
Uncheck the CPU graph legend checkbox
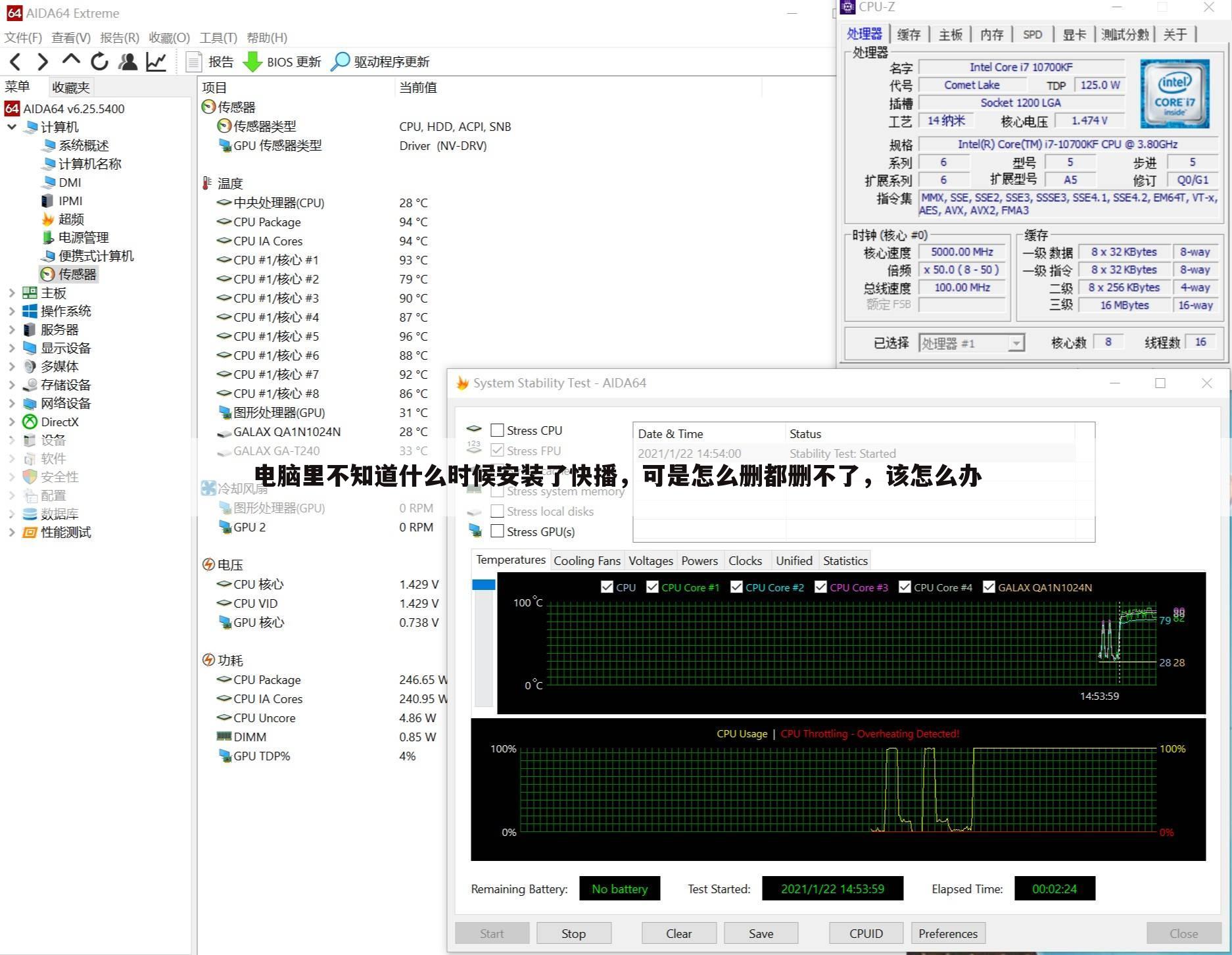pyautogui.click(x=607, y=587)
